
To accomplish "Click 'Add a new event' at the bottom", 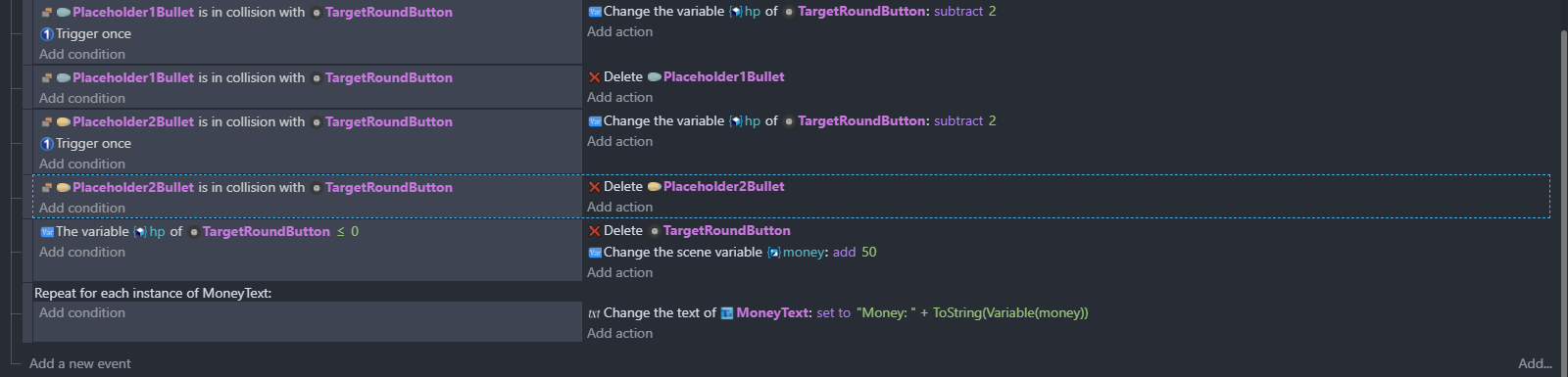I will [80, 363].
